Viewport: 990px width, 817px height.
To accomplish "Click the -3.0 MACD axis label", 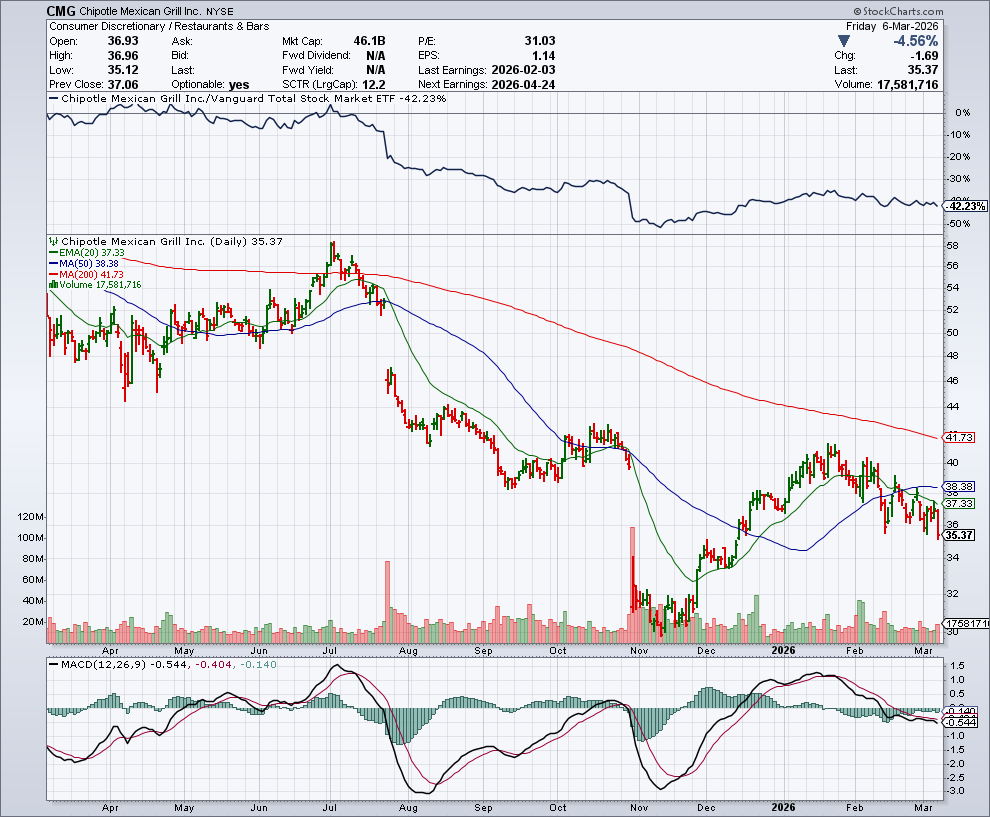I will 956,790.
